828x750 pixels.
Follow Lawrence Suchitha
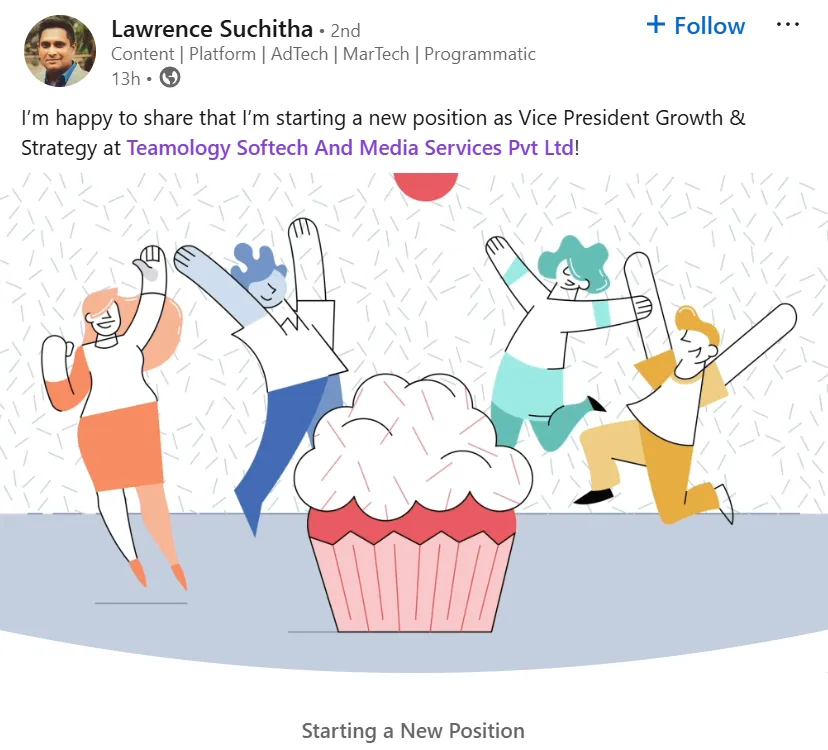point(695,25)
